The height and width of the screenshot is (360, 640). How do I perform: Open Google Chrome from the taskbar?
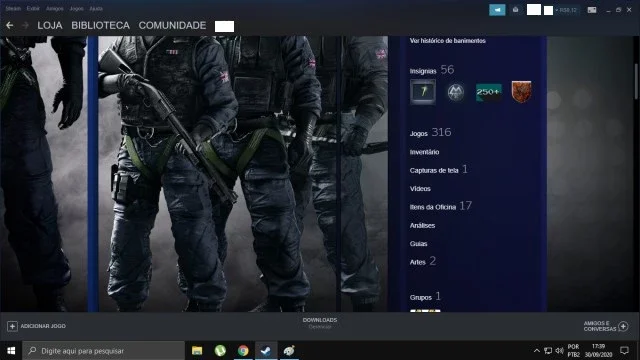tap(243, 351)
